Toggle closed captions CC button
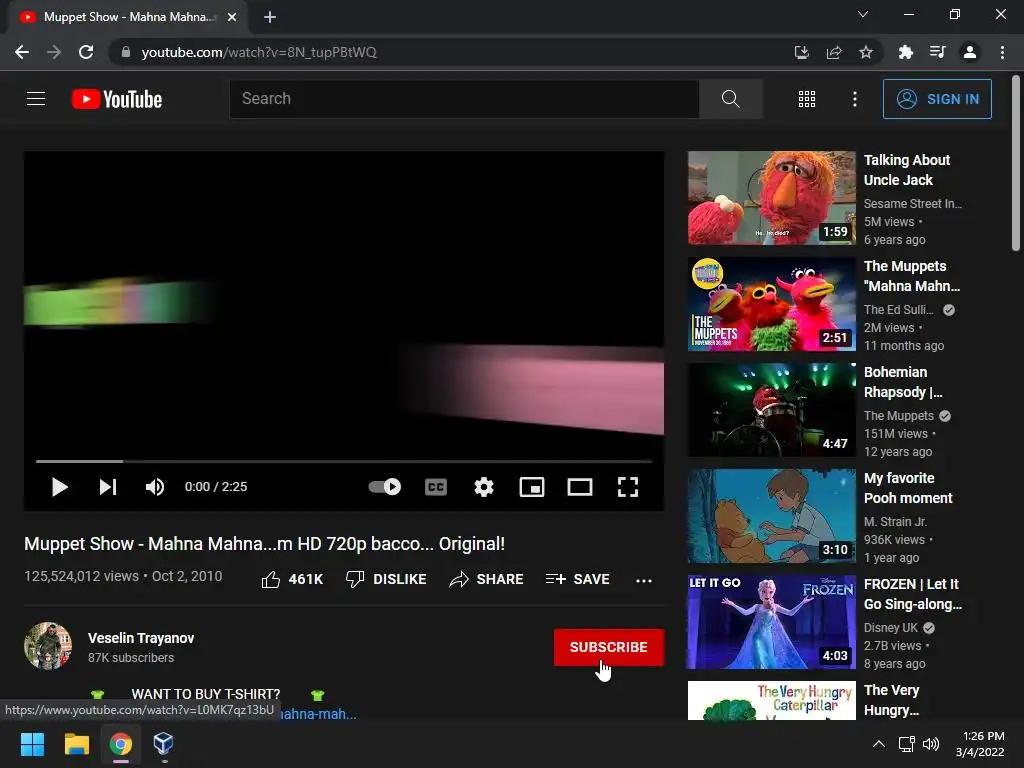This screenshot has height=768, width=1024. point(436,487)
